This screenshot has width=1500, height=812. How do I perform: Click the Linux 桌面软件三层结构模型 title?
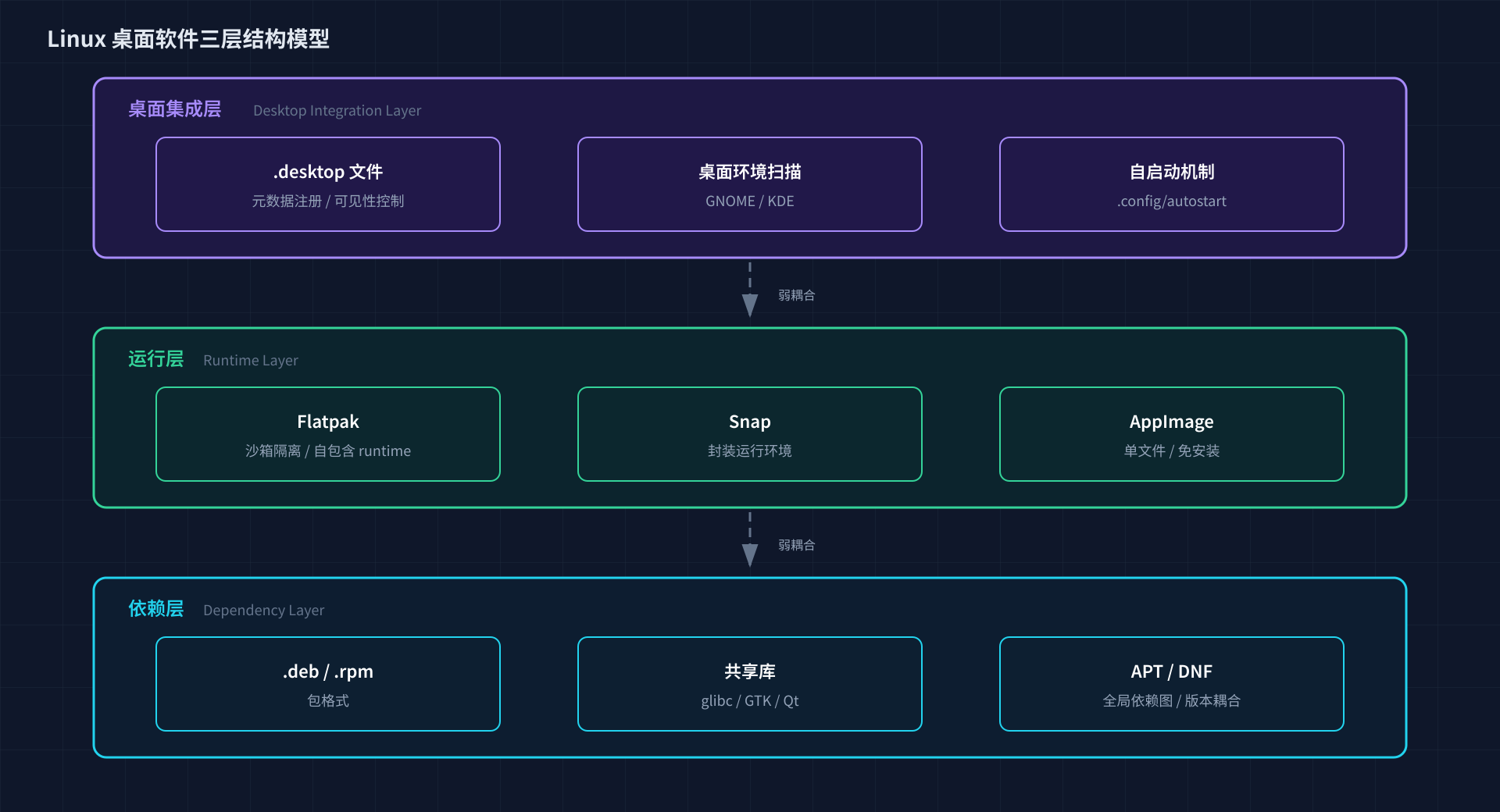point(188,39)
